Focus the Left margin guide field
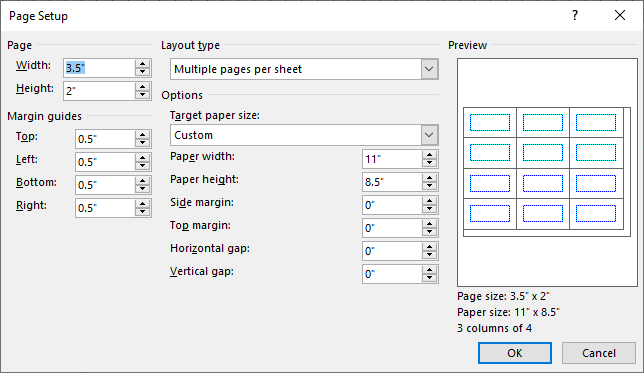The image size is (644, 373). (105, 162)
